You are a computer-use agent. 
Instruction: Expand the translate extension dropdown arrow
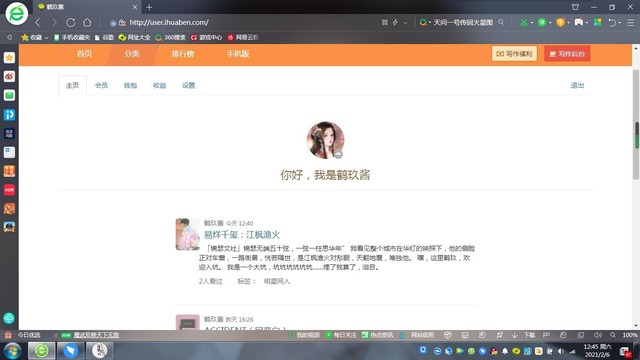[550, 23]
